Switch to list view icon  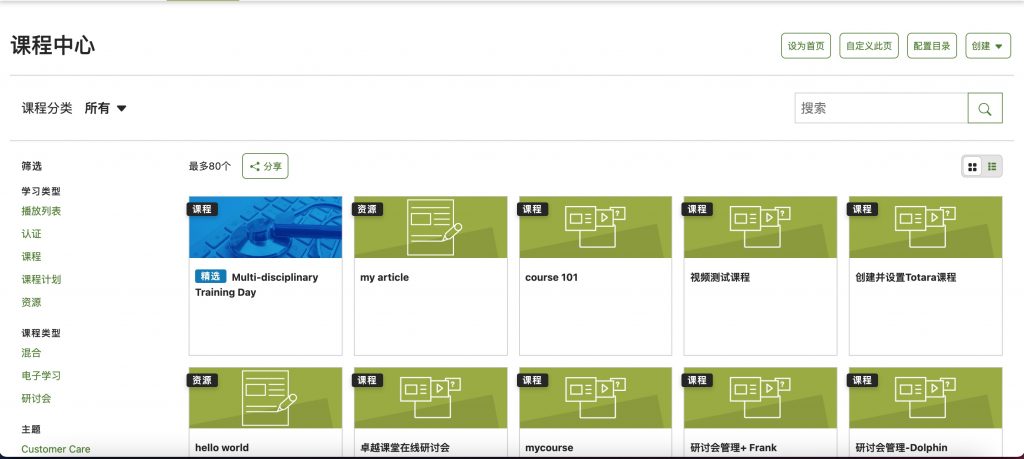pos(992,167)
